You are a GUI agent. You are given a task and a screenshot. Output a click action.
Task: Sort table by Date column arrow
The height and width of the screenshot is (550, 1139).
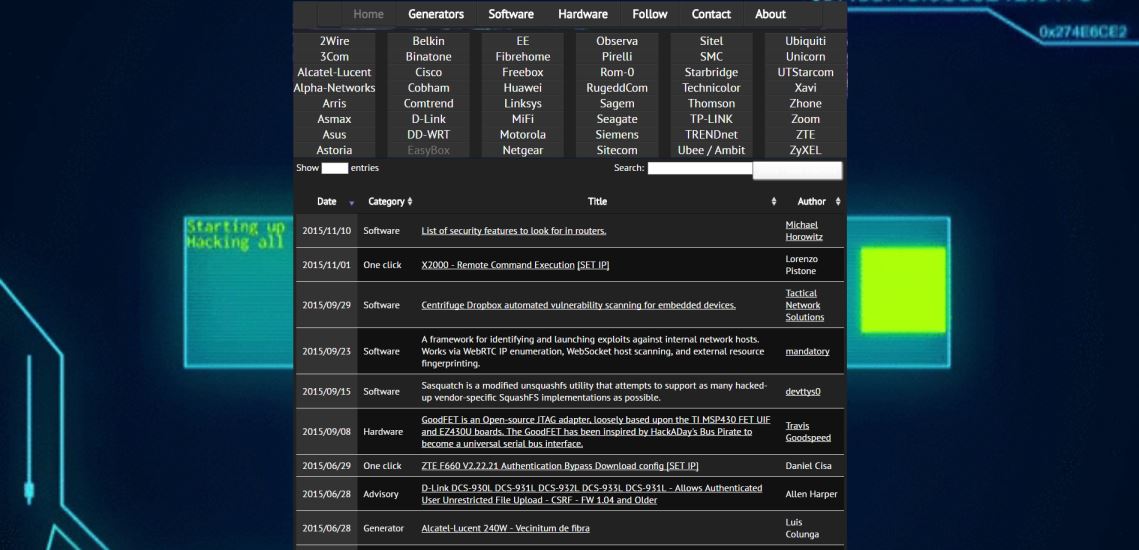click(x=352, y=202)
